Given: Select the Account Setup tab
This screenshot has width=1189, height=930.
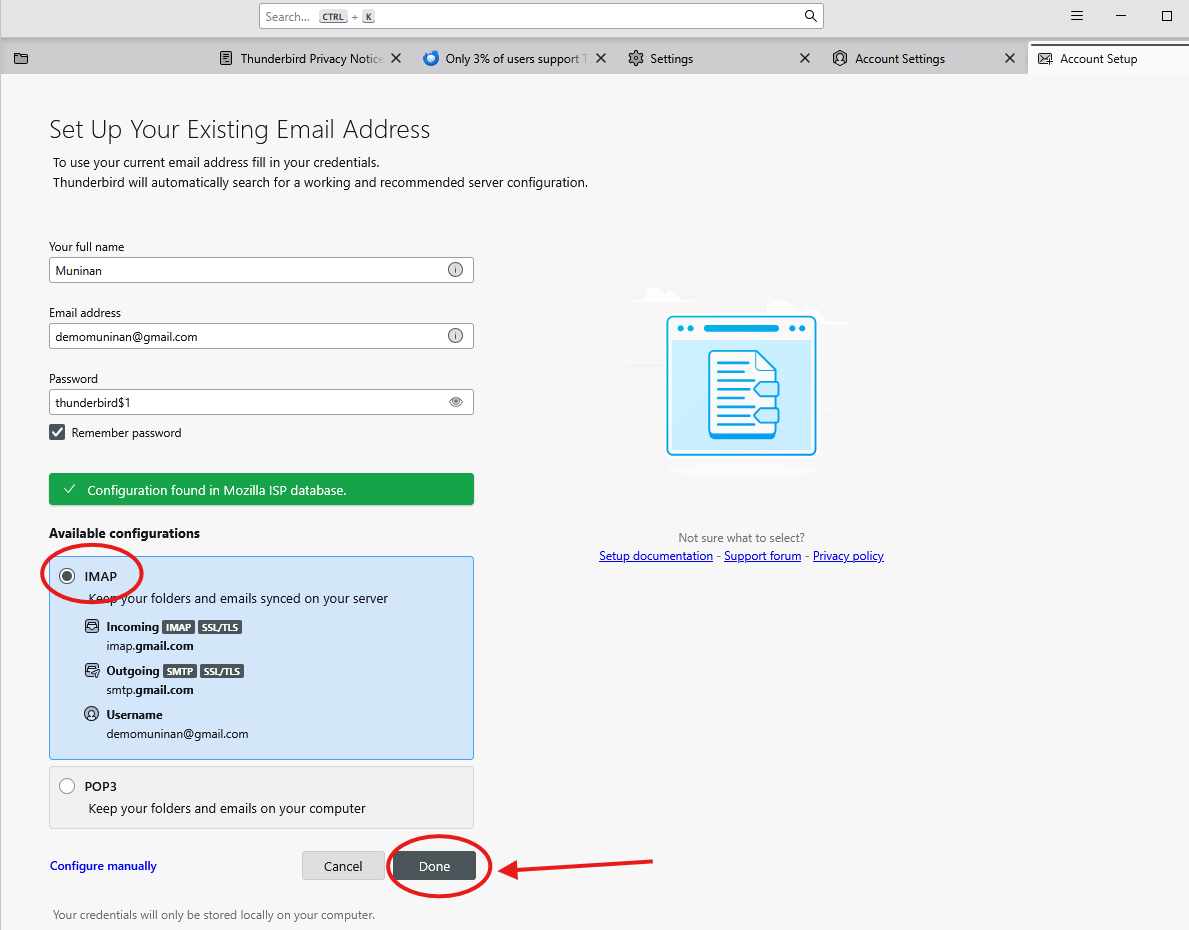Looking at the screenshot, I should click(1109, 58).
